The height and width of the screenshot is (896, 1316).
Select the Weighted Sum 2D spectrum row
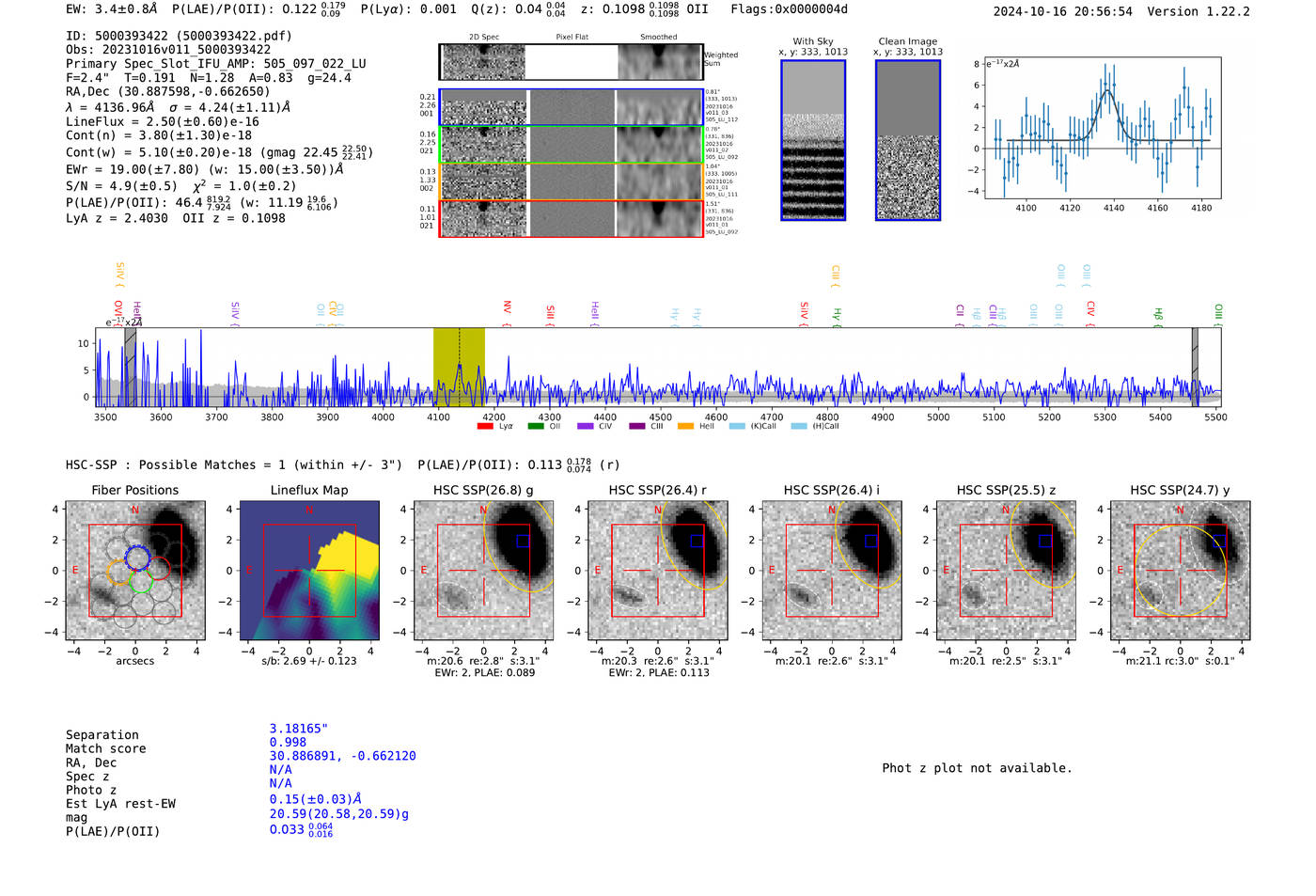pyautogui.click(x=572, y=62)
